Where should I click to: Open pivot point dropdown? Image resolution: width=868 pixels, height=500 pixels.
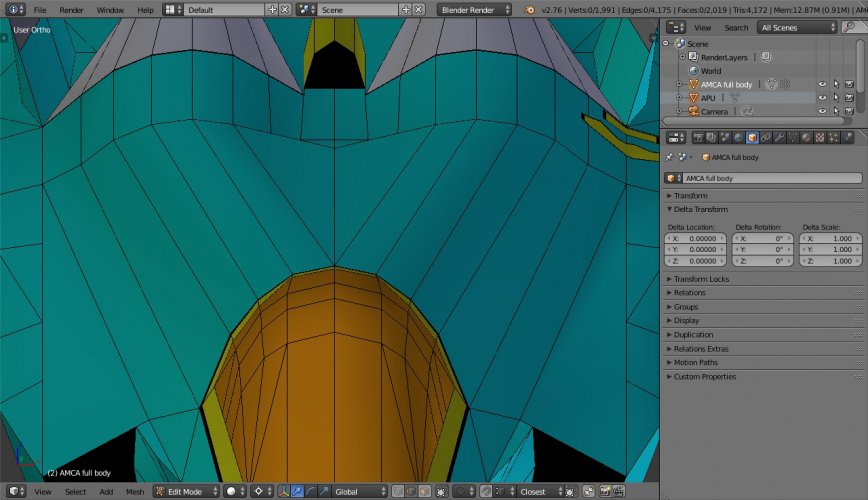point(262,492)
